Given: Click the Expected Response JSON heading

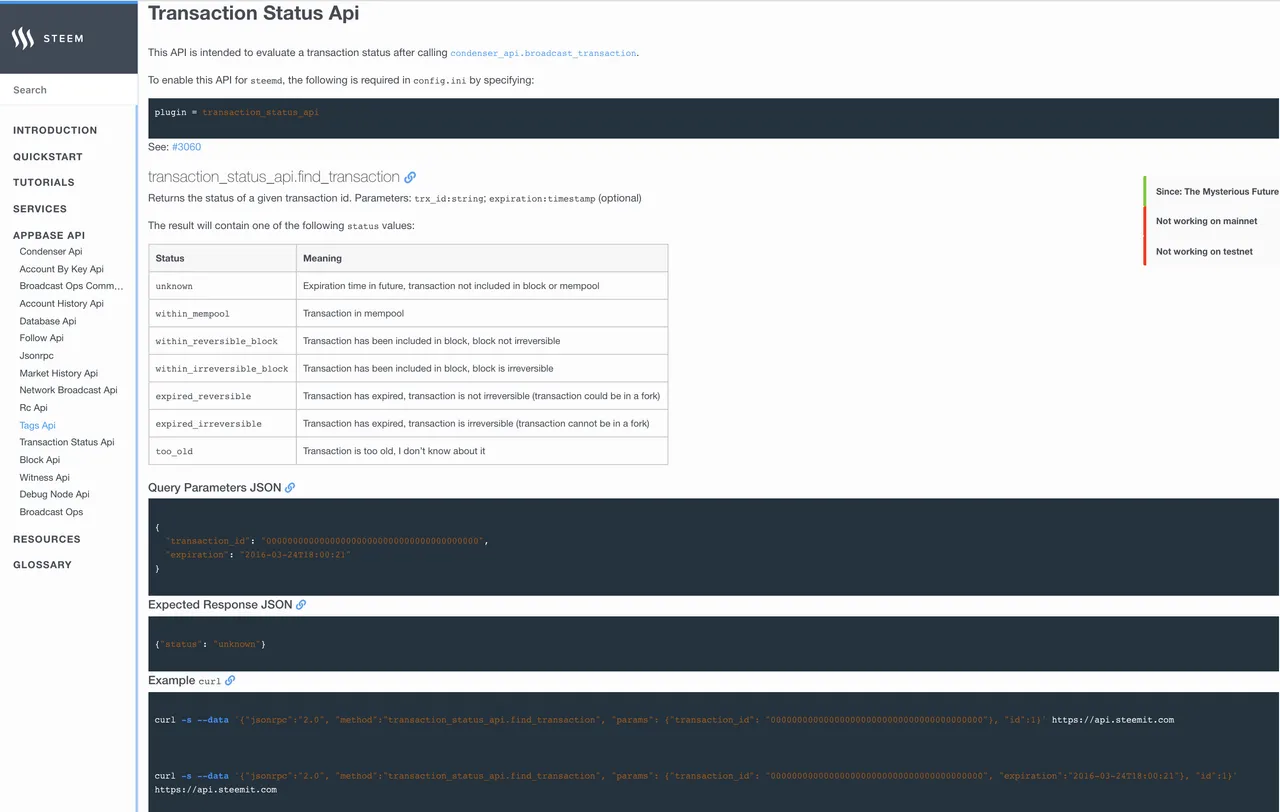Looking at the screenshot, I should pos(220,604).
